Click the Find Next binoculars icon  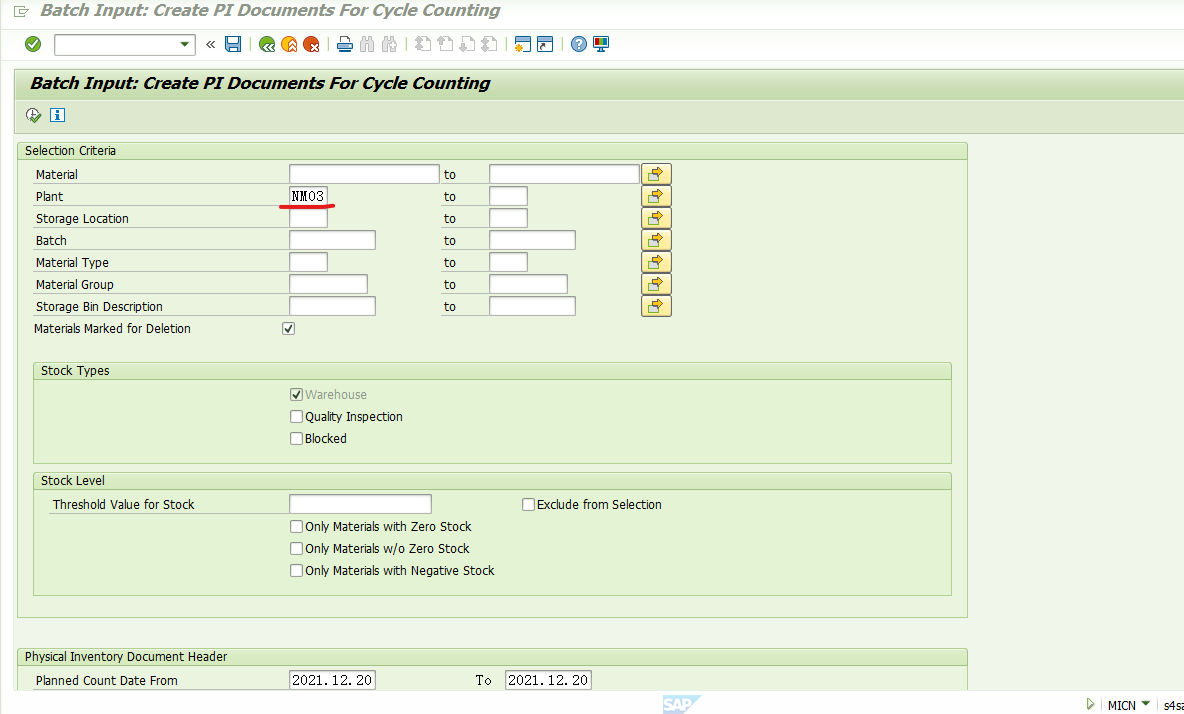coord(389,45)
